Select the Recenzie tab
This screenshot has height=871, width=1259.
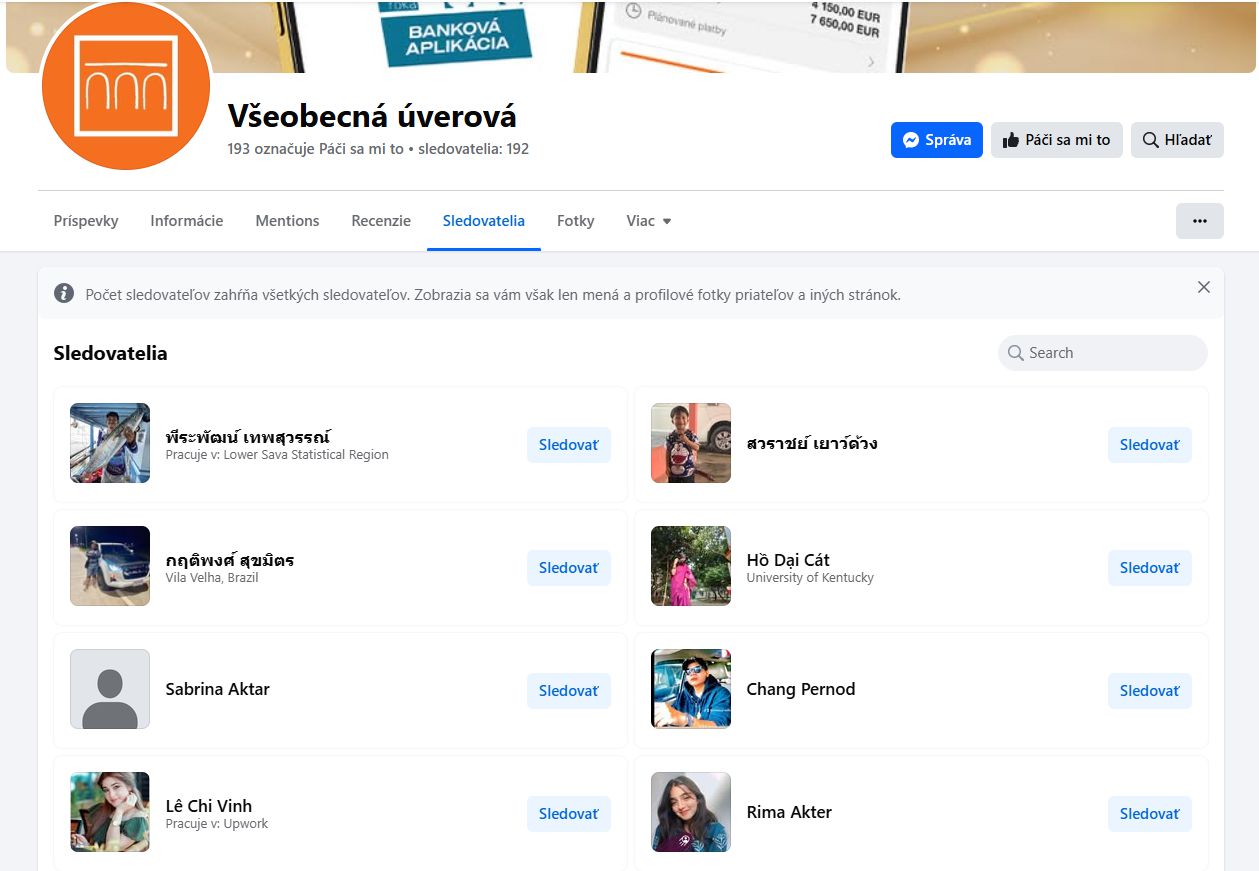pyautogui.click(x=381, y=221)
